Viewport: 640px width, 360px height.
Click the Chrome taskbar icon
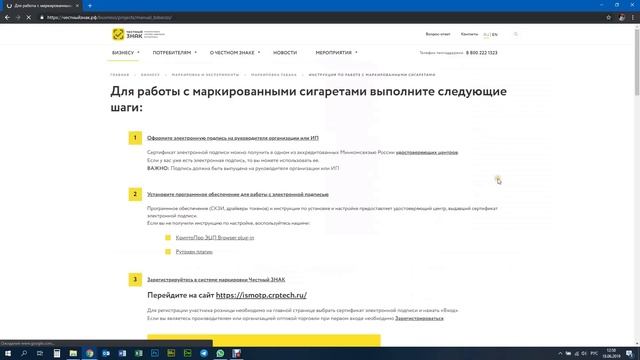click(x=89, y=353)
